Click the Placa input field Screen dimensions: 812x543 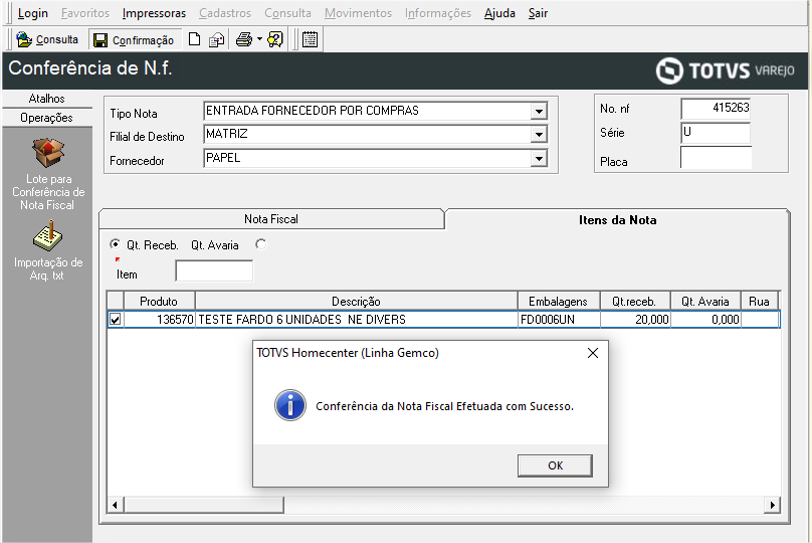[716, 157]
